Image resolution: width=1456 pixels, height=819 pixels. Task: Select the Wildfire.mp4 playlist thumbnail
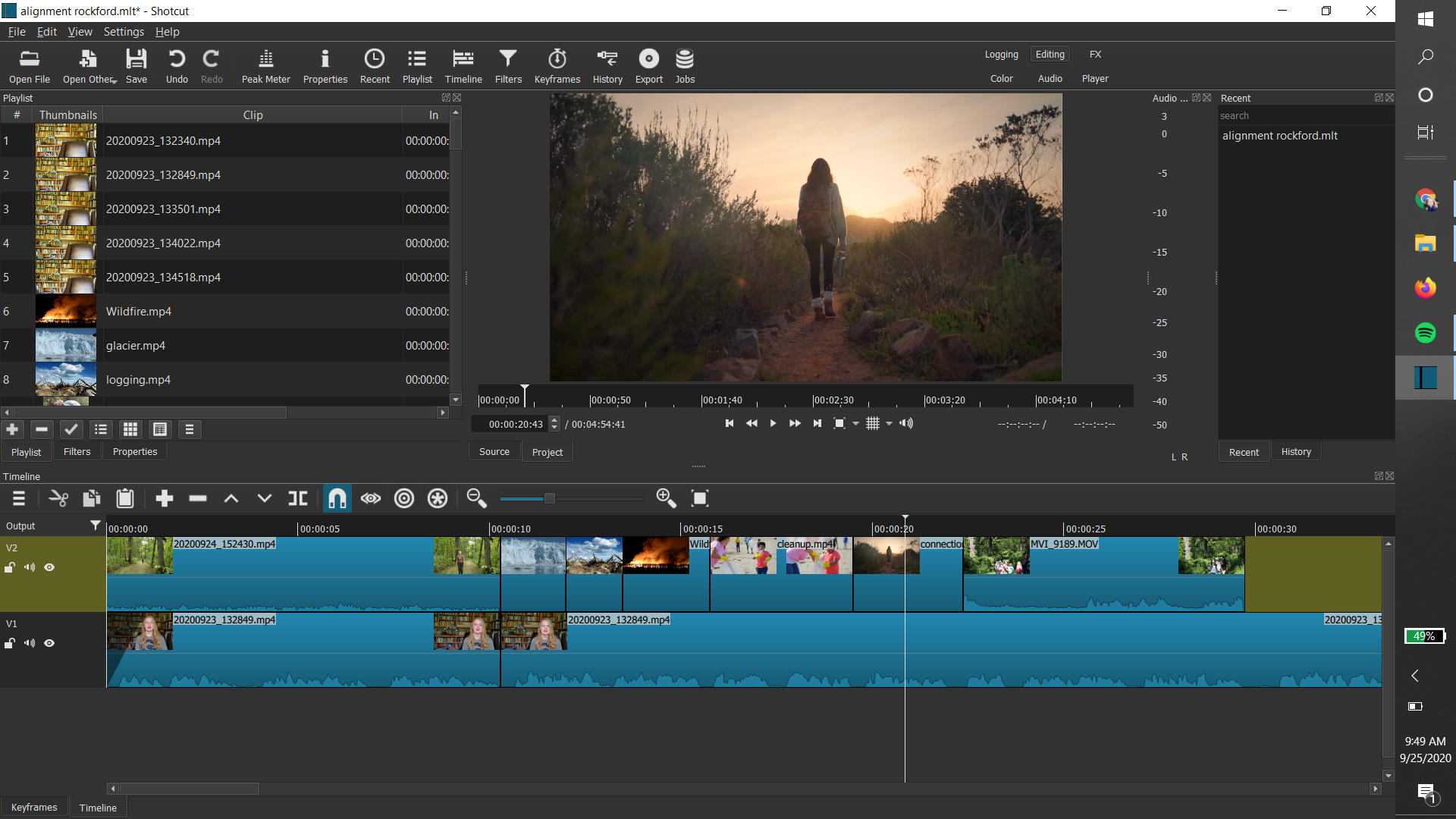pyautogui.click(x=66, y=311)
